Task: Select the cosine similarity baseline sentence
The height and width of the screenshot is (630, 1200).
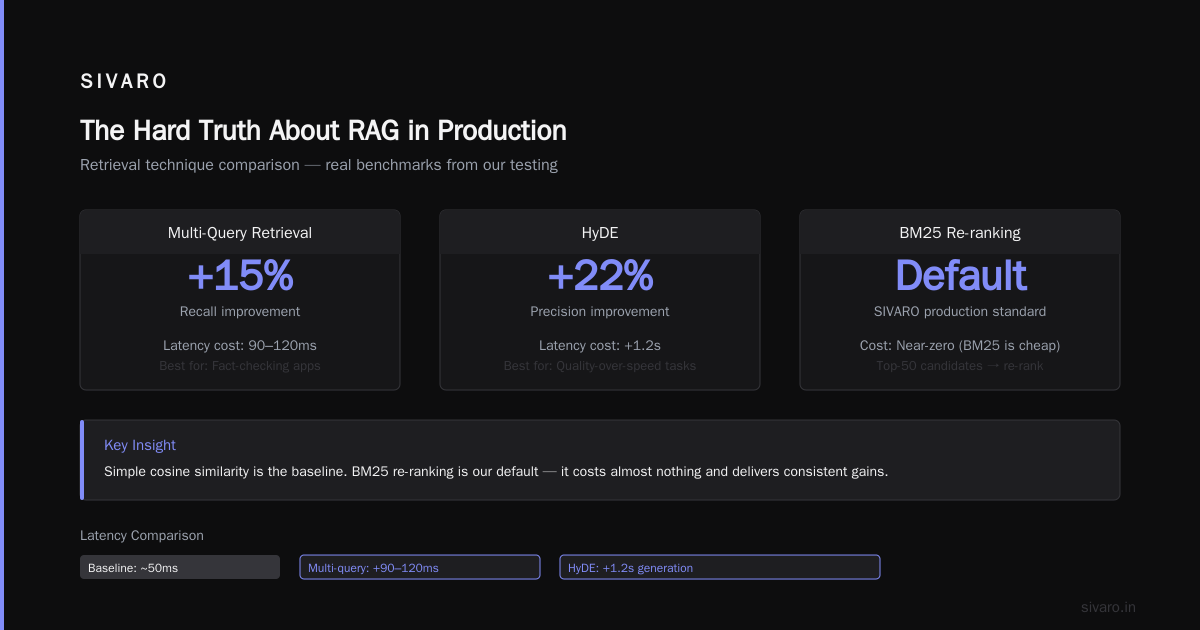Action: [496, 470]
